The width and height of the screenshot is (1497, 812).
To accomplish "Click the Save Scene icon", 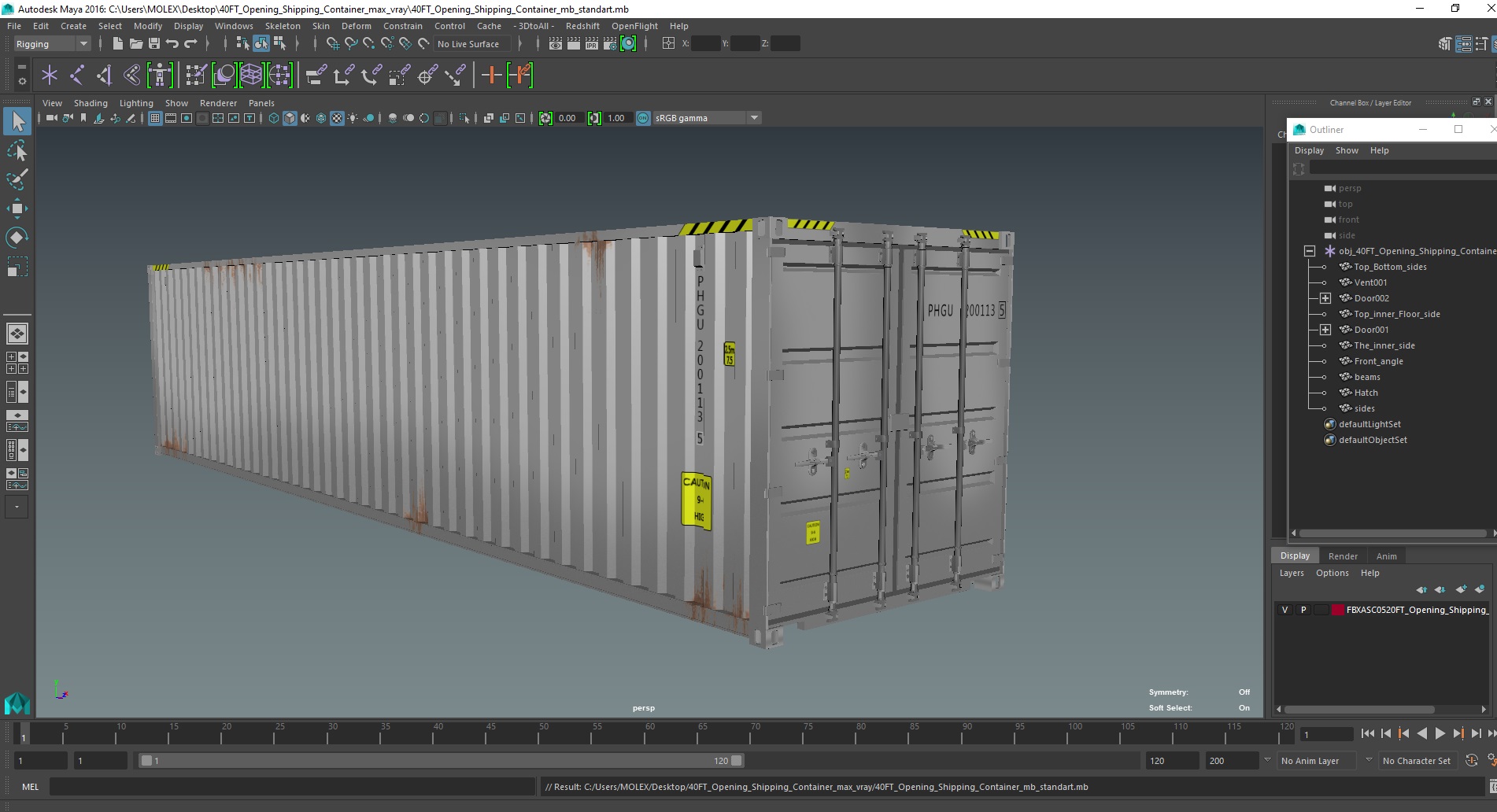I will coord(154,44).
